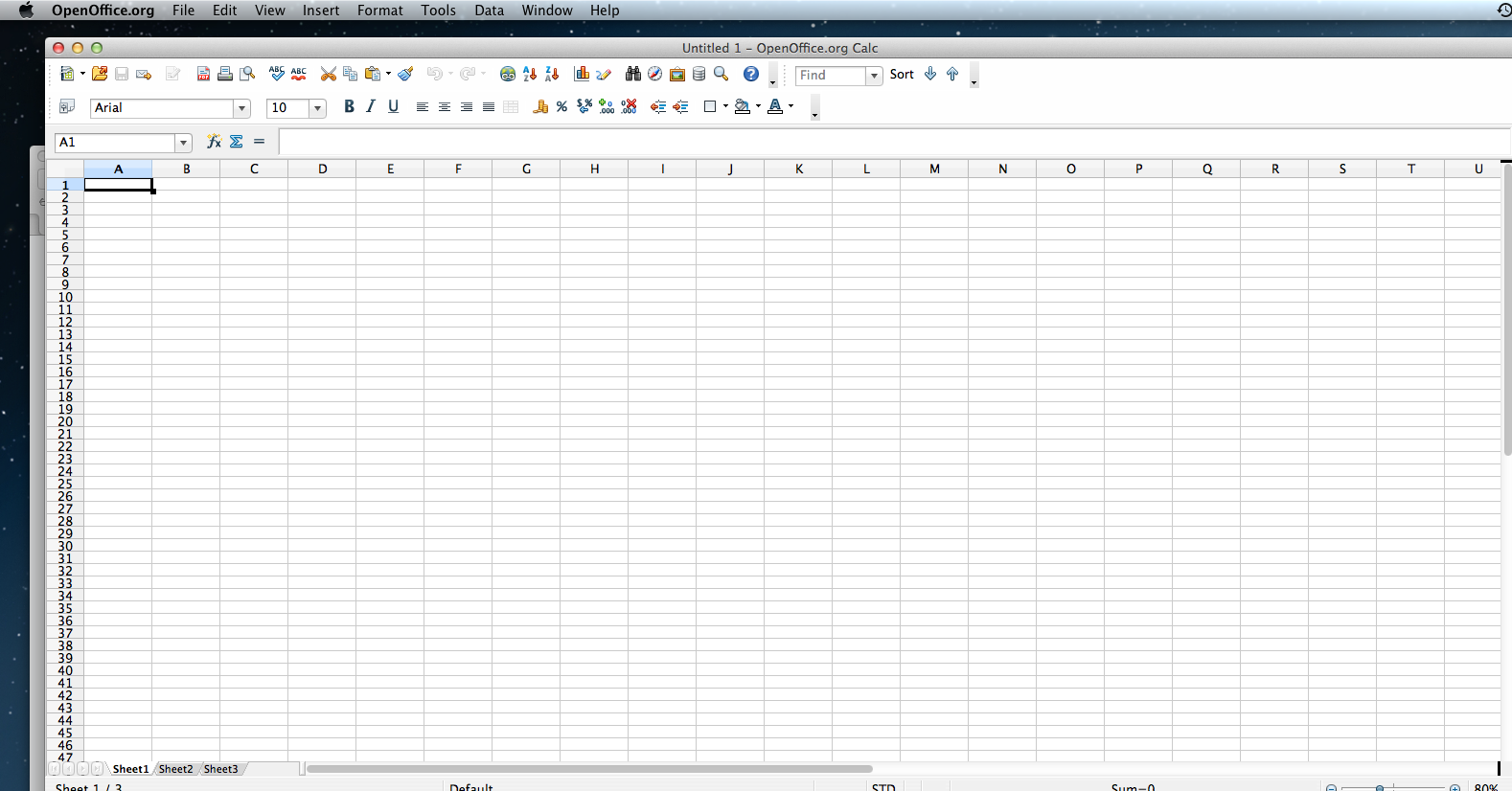Apply percent number format

tap(562, 107)
